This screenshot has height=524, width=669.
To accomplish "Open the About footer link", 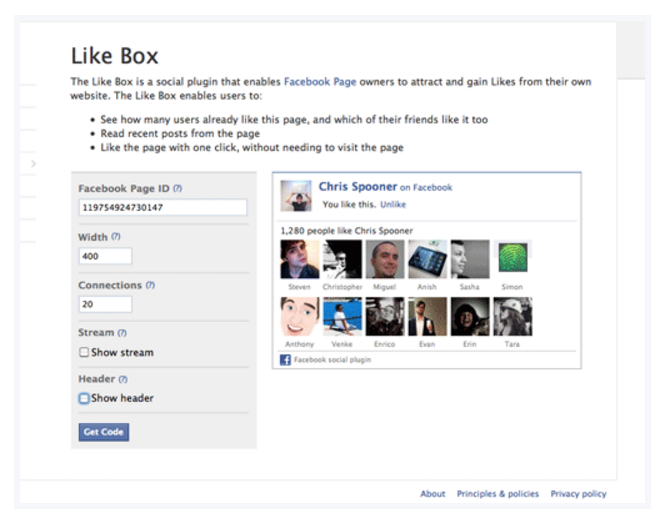I will click(433, 494).
